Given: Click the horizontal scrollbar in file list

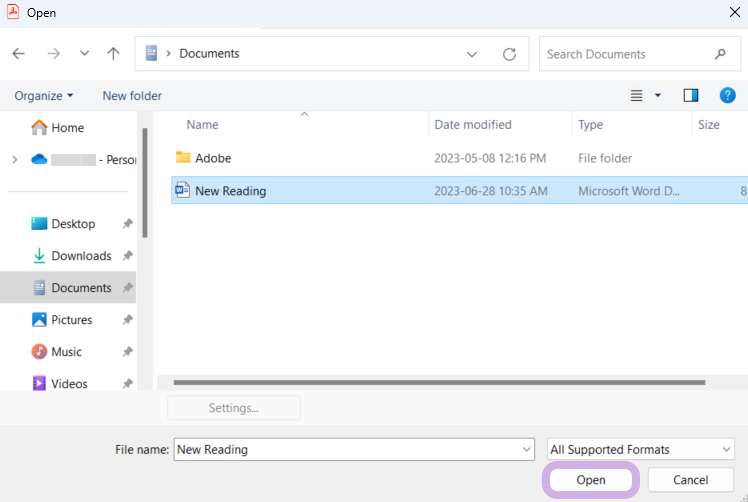Looking at the screenshot, I should point(440,383).
